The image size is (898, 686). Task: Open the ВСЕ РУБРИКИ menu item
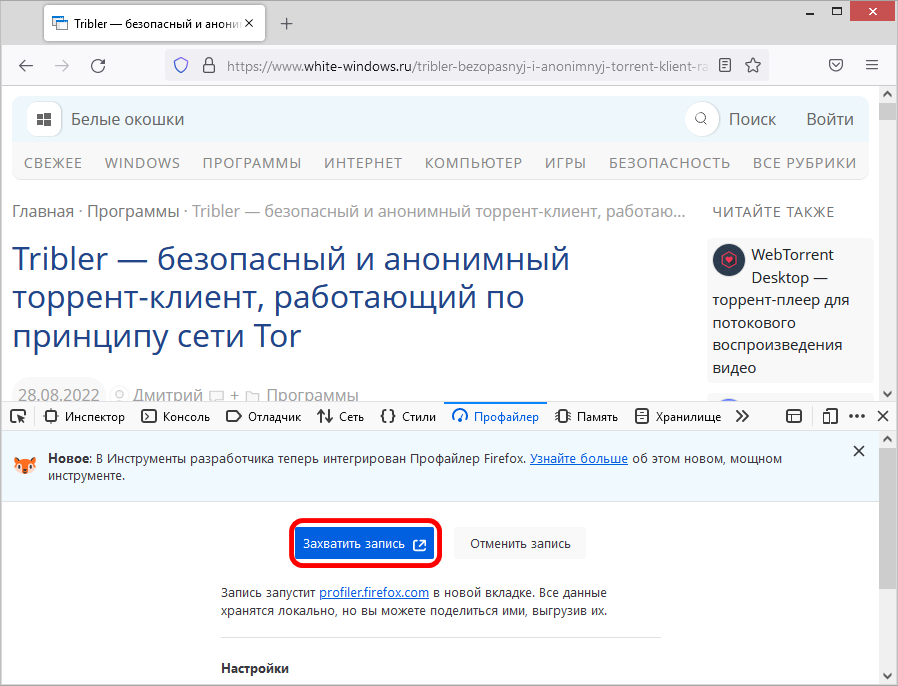805,163
